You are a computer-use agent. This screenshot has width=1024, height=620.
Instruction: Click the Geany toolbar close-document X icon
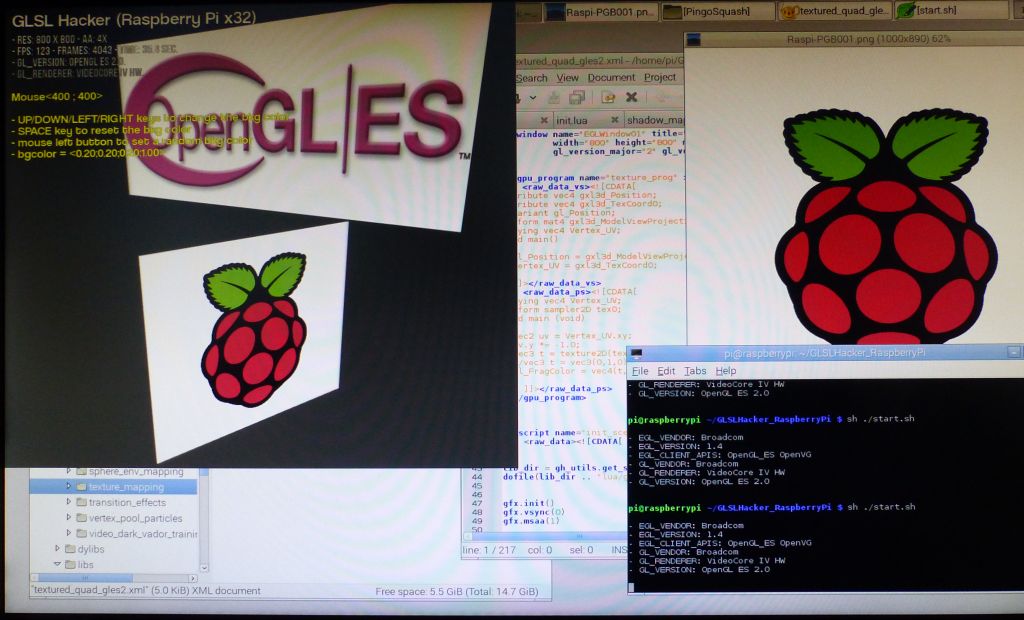[631, 97]
